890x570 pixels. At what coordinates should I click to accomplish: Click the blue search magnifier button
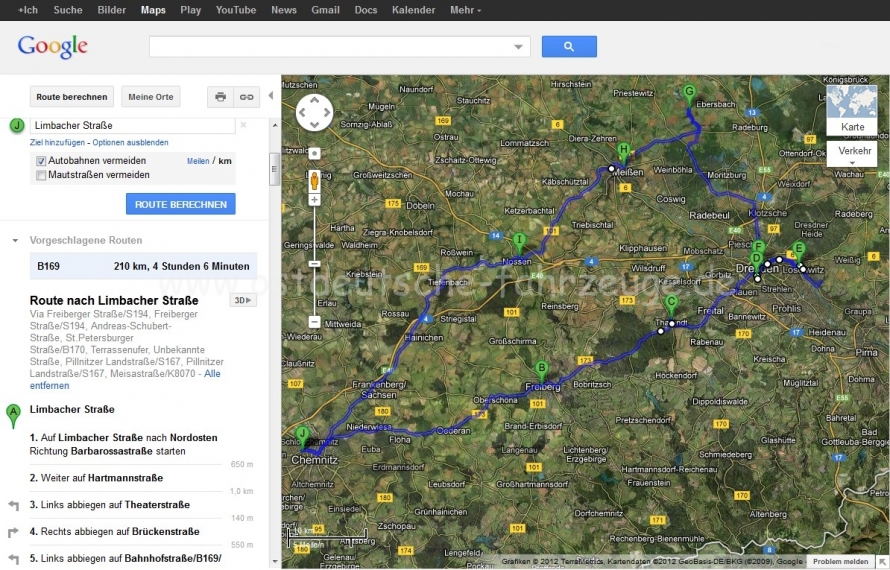click(569, 47)
